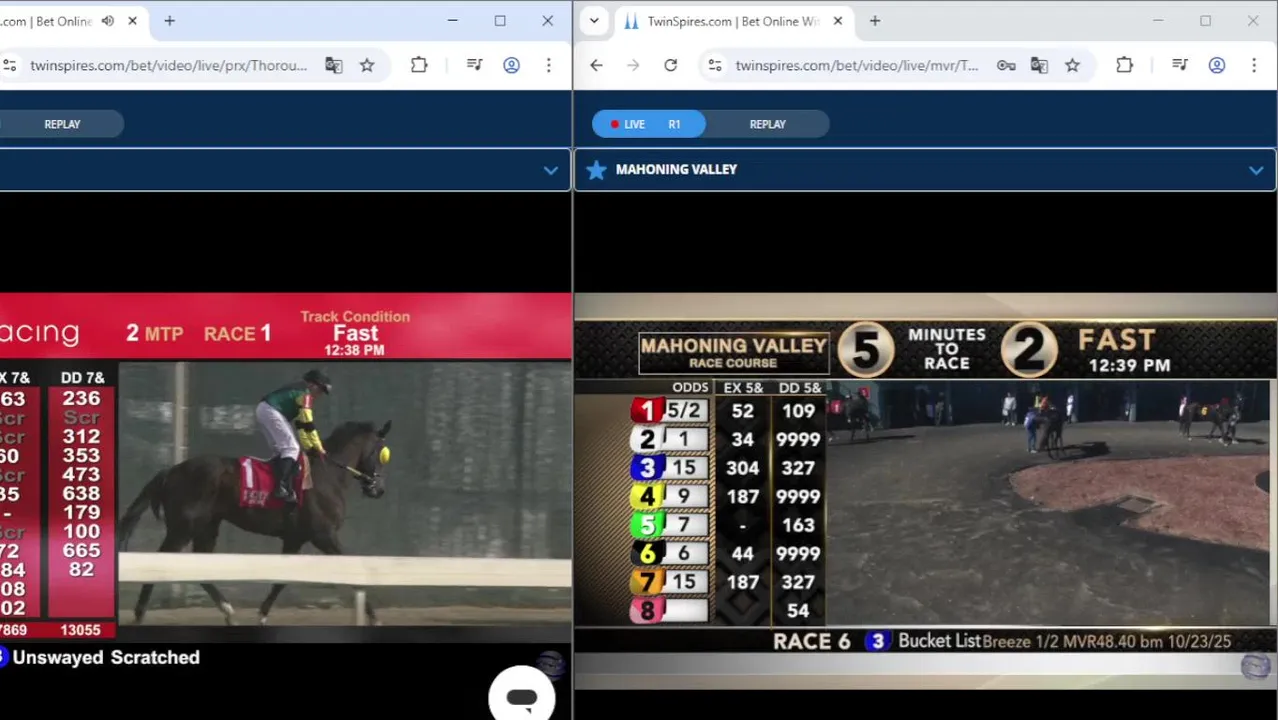The height and width of the screenshot is (720, 1278).
Task: Go forward in right browser window
Action: tap(633, 65)
